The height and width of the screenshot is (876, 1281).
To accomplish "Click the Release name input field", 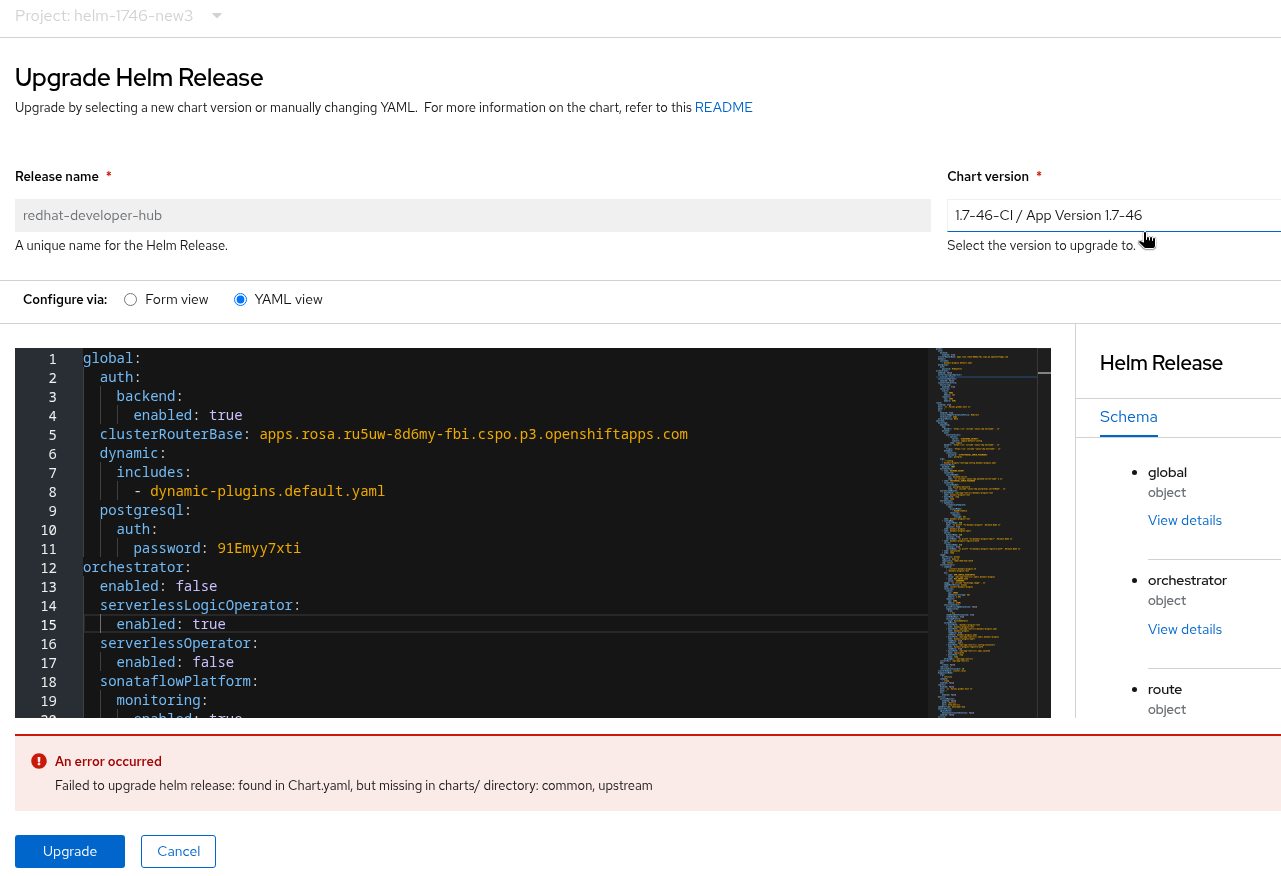I will pos(472,215).
